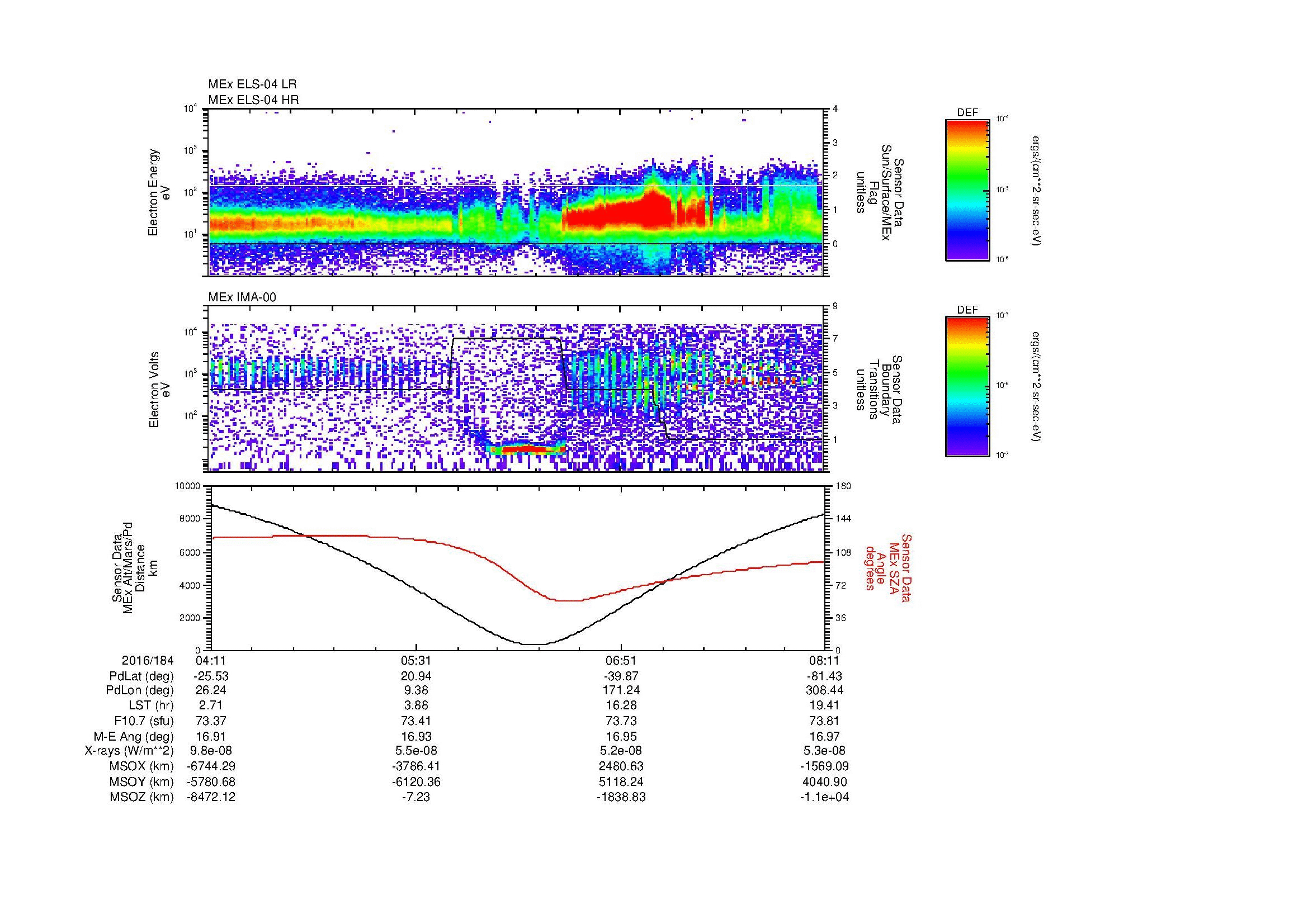
Task: Click the MSOY value '4040.90'
Action: coord(824,781)
